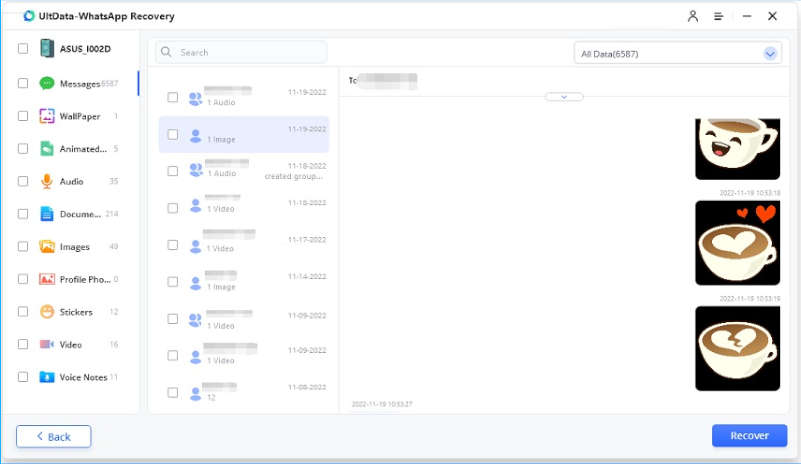Click contact avatar of 11-08-2022 chat
Viewport: 801px width, 464px height.
click(195, 393)
